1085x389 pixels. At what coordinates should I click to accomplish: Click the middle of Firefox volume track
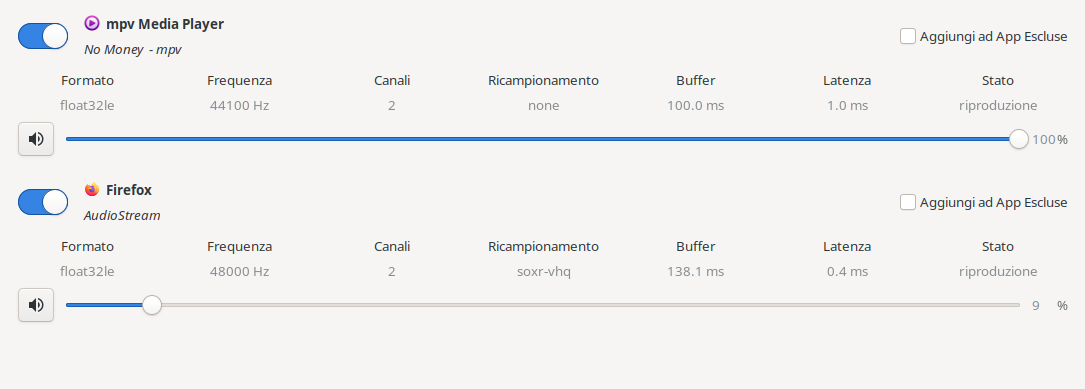[x=542, y=305]
